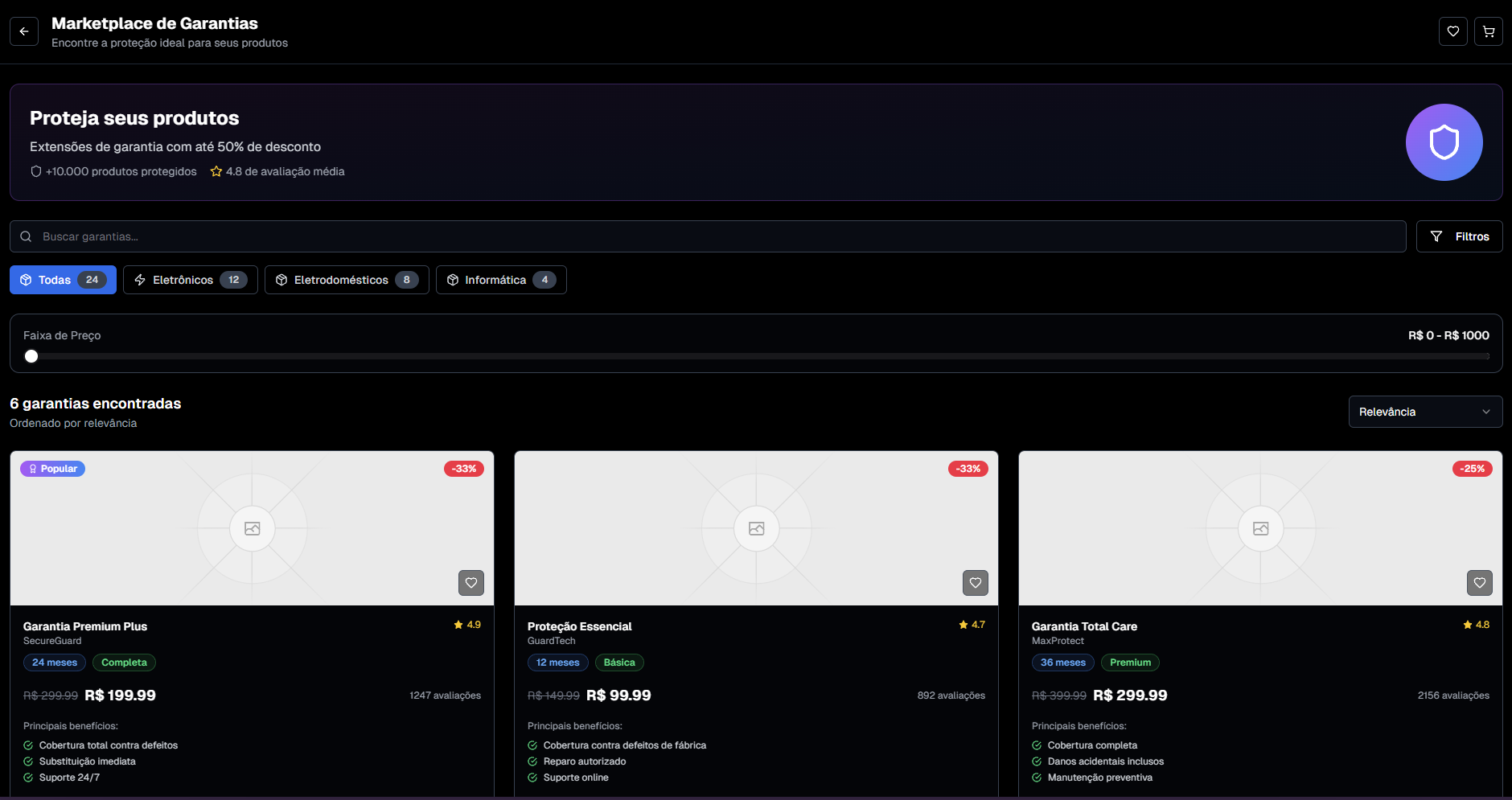Favorite the Garantia Premium Plus card
The height and width of the screenshot is (800, 1512).
[471, 583]
